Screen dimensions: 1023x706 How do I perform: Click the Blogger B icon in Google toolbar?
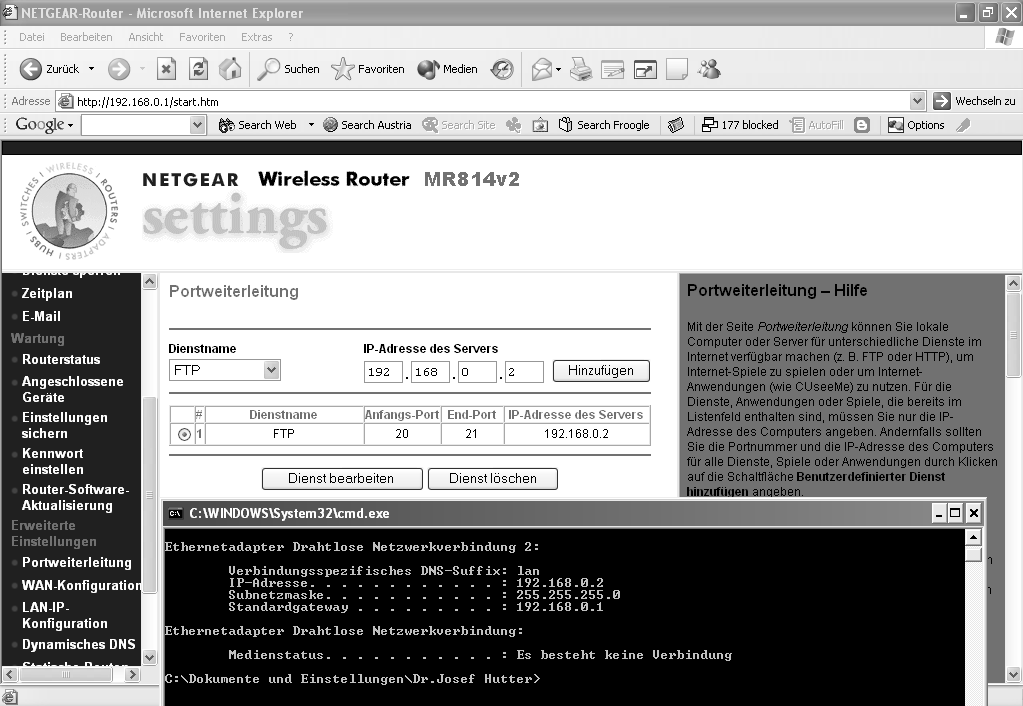[862, 125]
